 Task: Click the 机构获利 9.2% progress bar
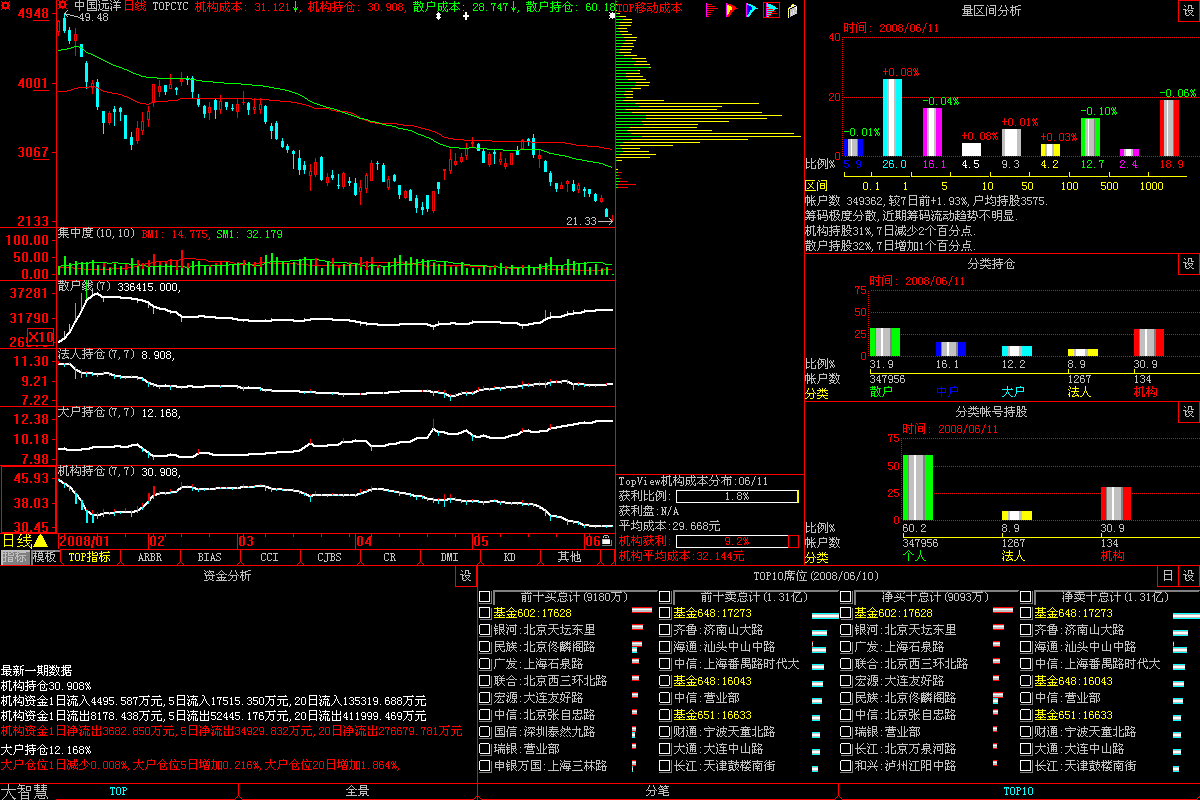click(x=737, y=541)
